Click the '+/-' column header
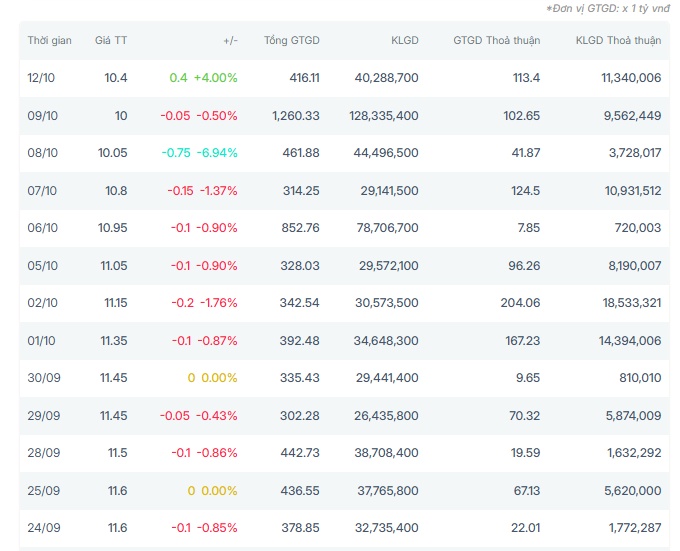680x551 pixels. [230, 40]
